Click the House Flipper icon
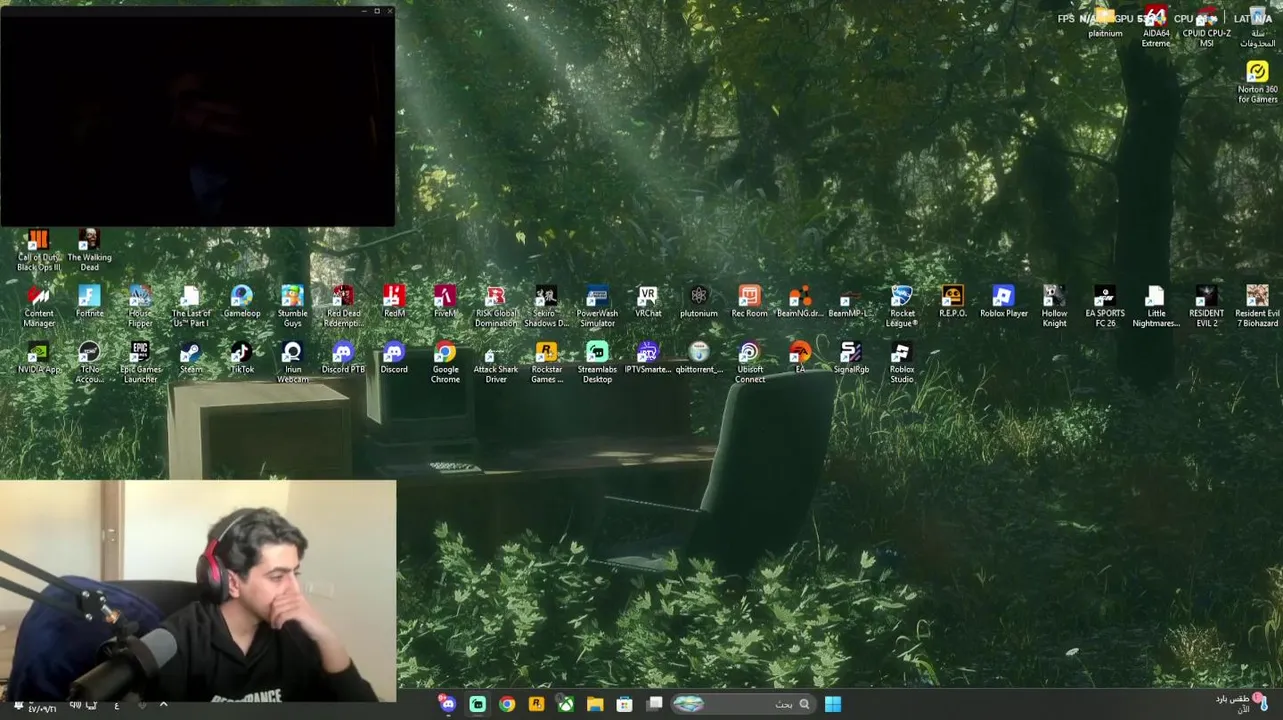The width and height of the screenshot is (1283, 720). click(140, 306)
